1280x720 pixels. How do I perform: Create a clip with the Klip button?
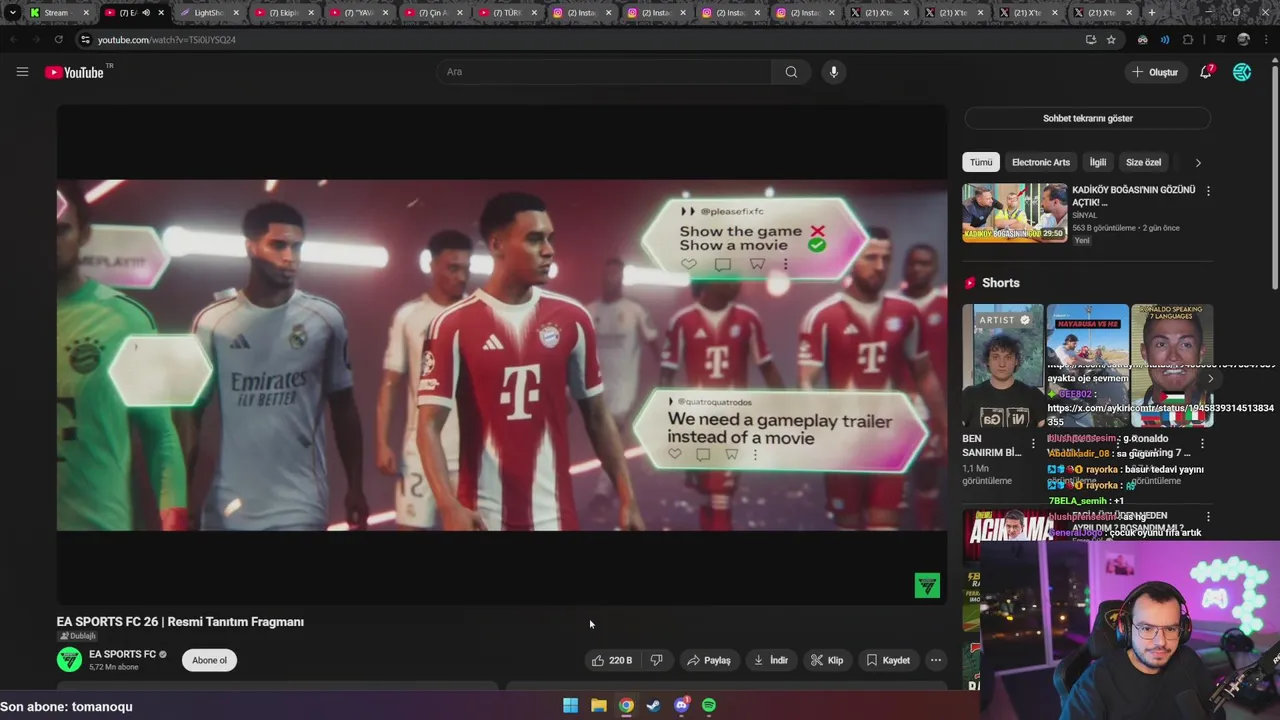pos(827,660)
